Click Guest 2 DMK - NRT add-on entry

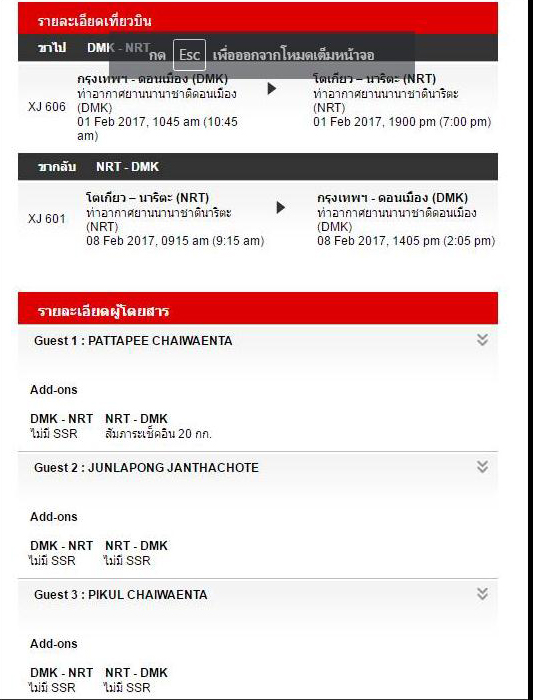61,553
